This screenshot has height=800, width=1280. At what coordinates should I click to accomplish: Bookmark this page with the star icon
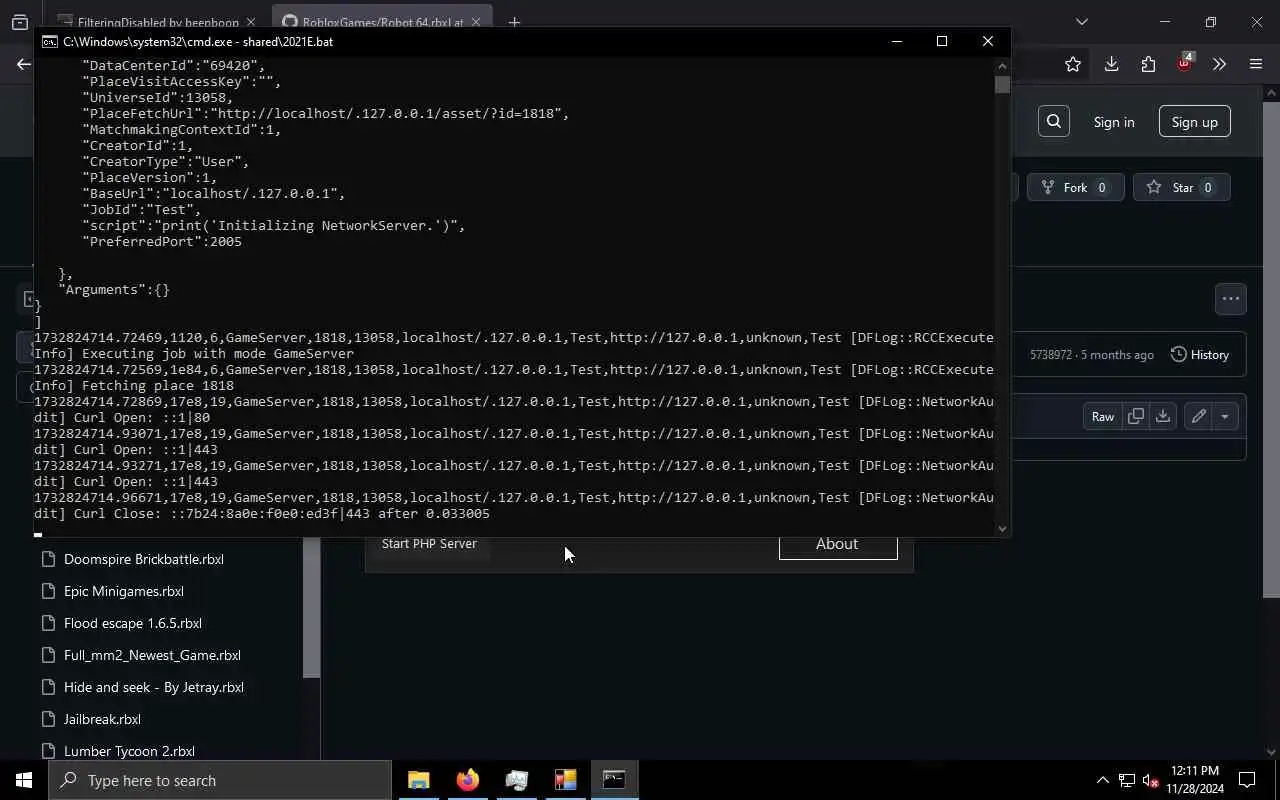[x=1073, y=64]
